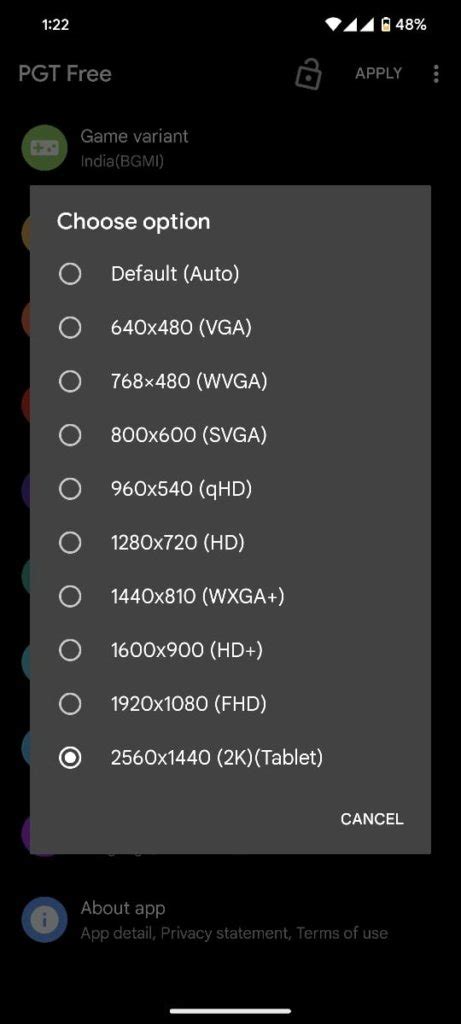Select 1600x900 (HD+) resolution
This screenshot has width=461, height=1024.
point(230,650)
